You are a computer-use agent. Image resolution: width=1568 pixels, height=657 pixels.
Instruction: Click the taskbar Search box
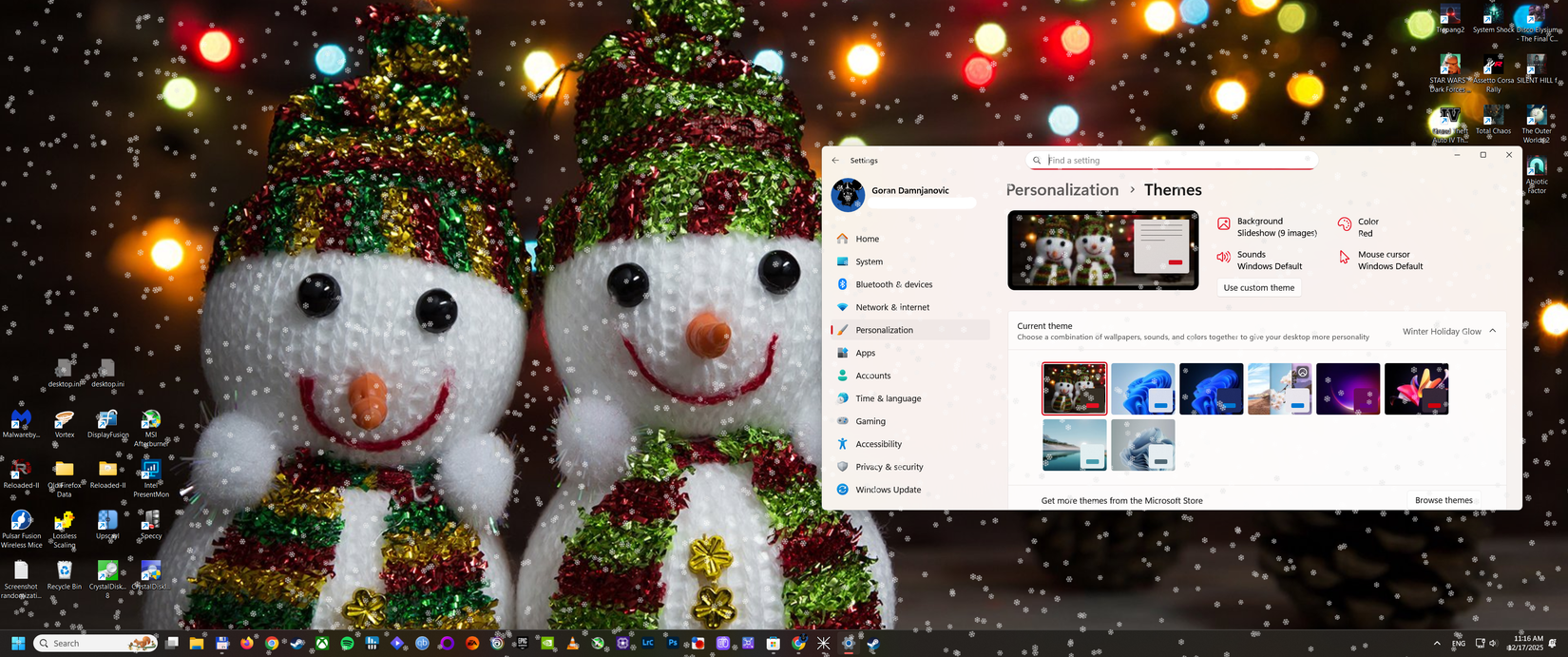pyautogui.click(x=96, y=644)
